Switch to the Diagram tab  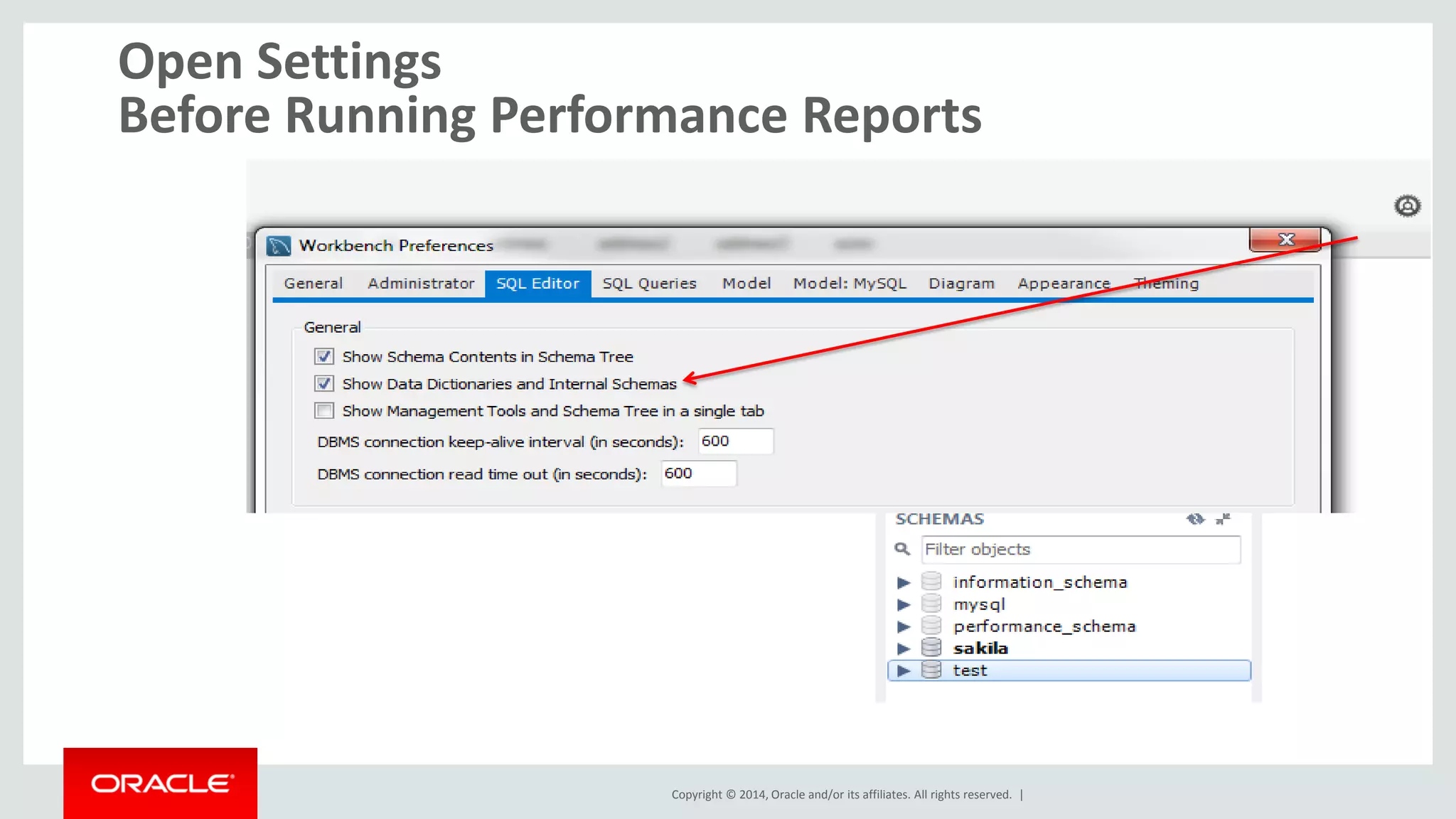(x=962, y=284)
